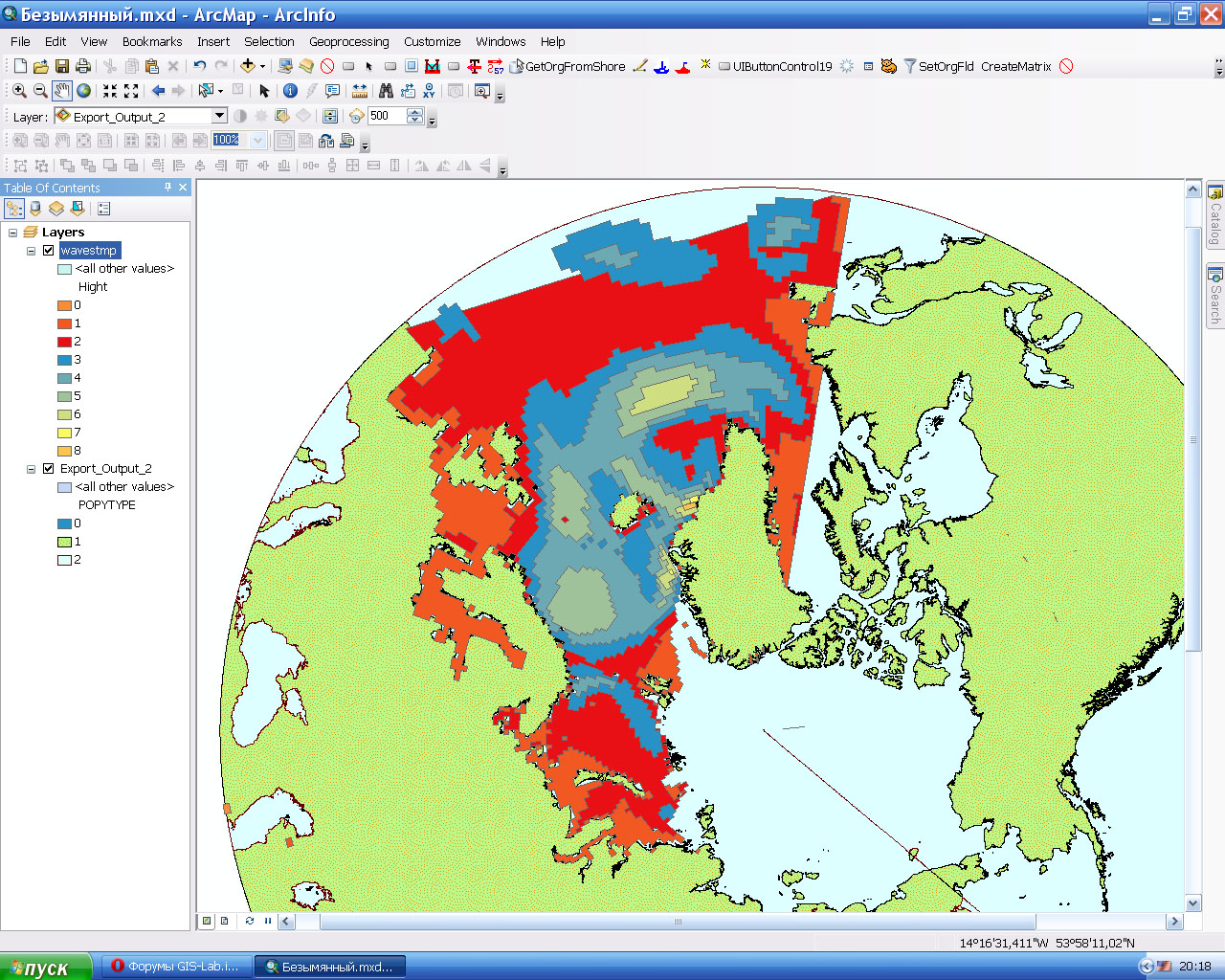
Task: Toggle the Export_Output_2 layer checkbox
Action: pos(48,469)
